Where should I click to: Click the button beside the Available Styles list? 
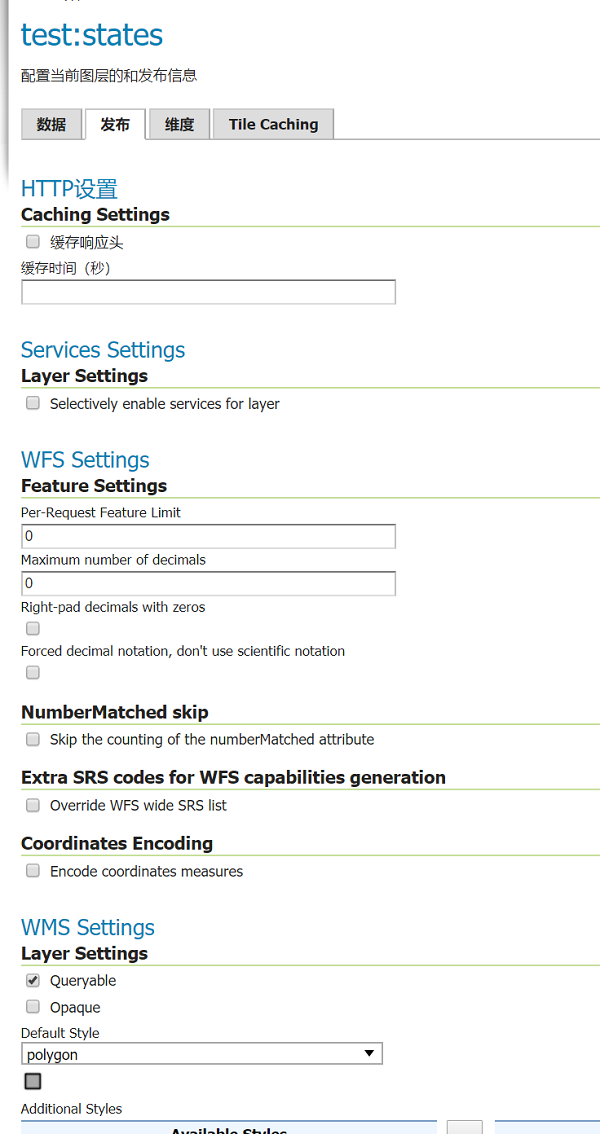coord(464,1127)
